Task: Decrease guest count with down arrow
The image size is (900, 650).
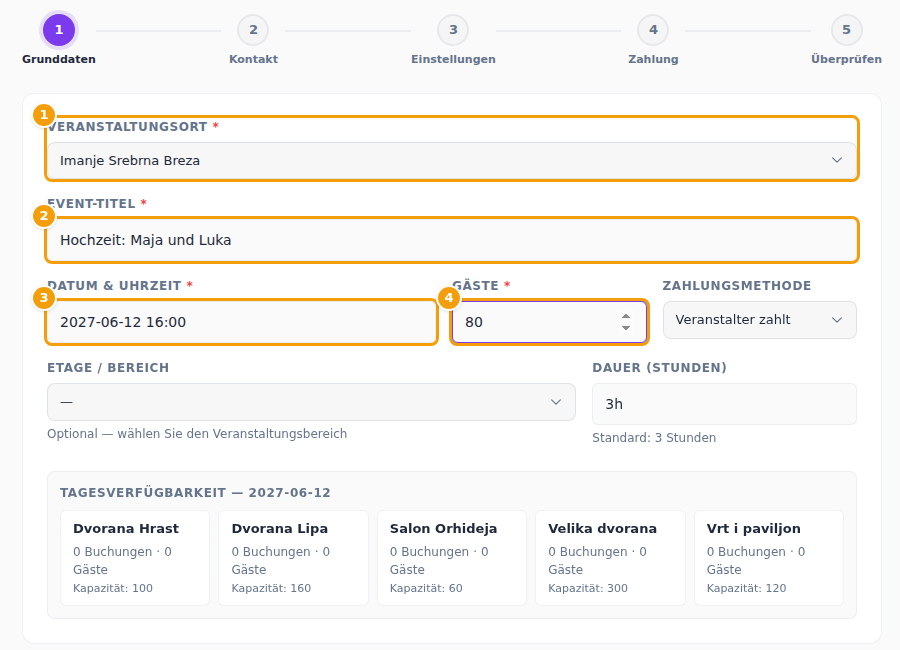Action: [626, 328]
